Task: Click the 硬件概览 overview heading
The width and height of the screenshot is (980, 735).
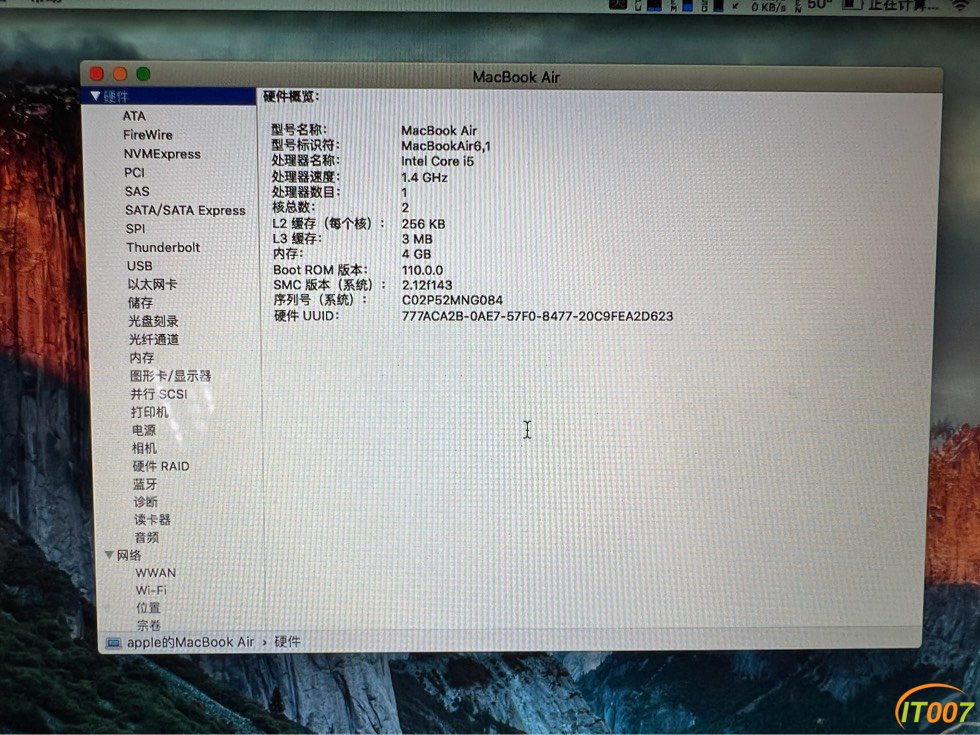Action: click(291, 96)
